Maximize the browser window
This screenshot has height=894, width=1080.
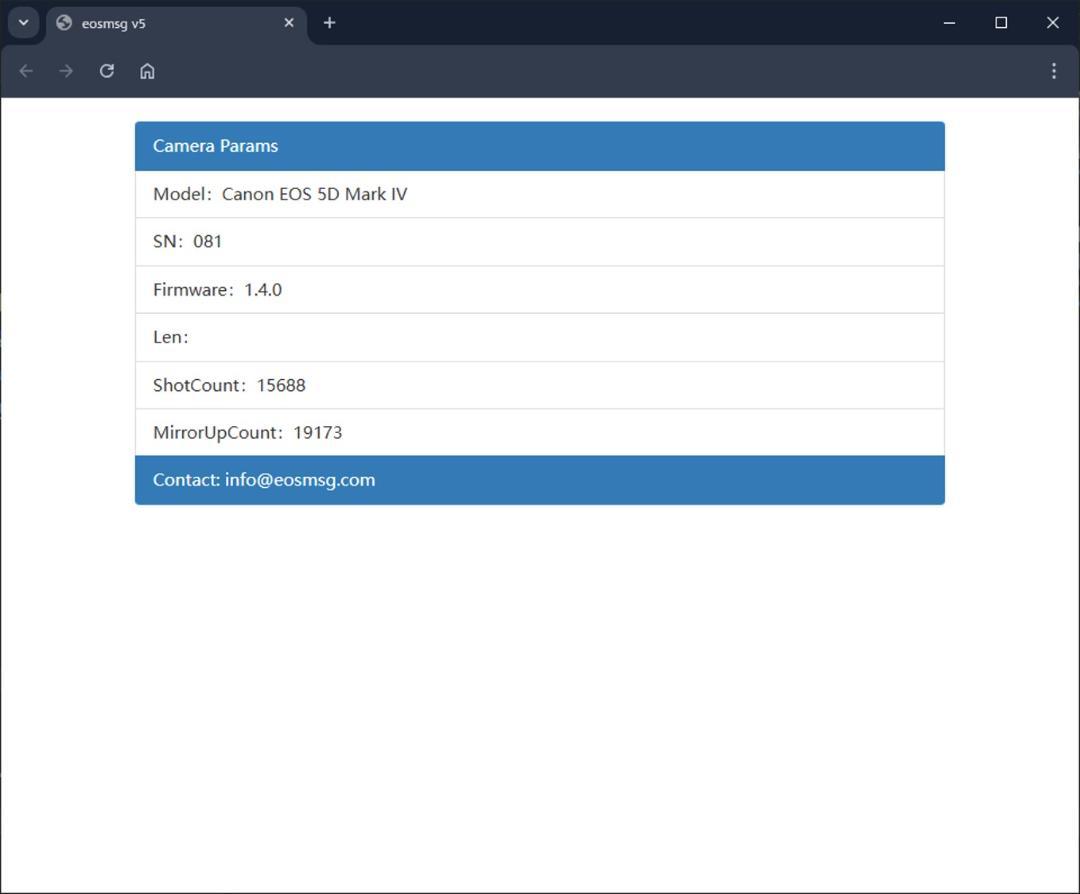tap(1001, 23)
